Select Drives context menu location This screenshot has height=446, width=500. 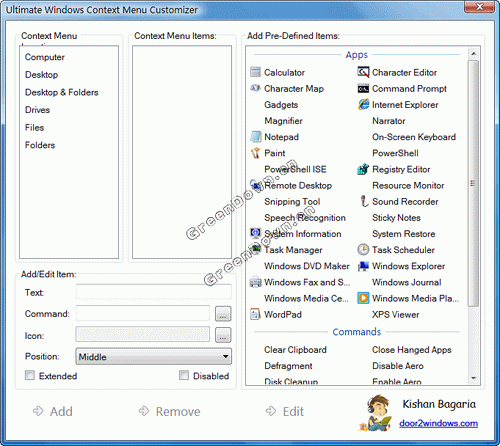[37, 110]
